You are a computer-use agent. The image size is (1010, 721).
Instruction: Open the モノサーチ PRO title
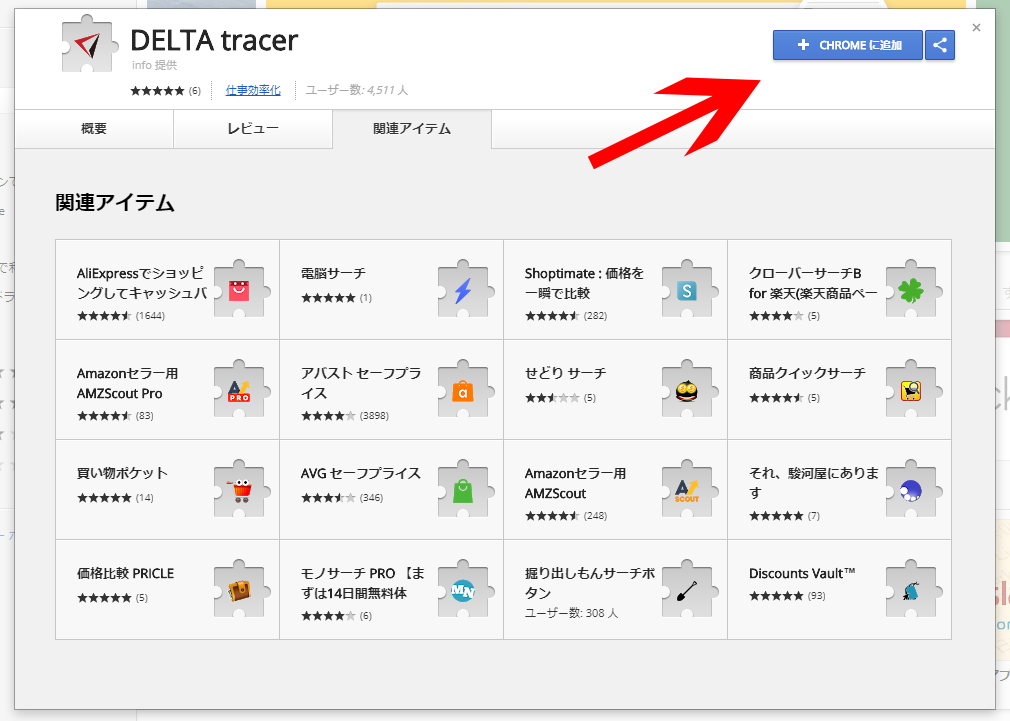tap(363, 583)
